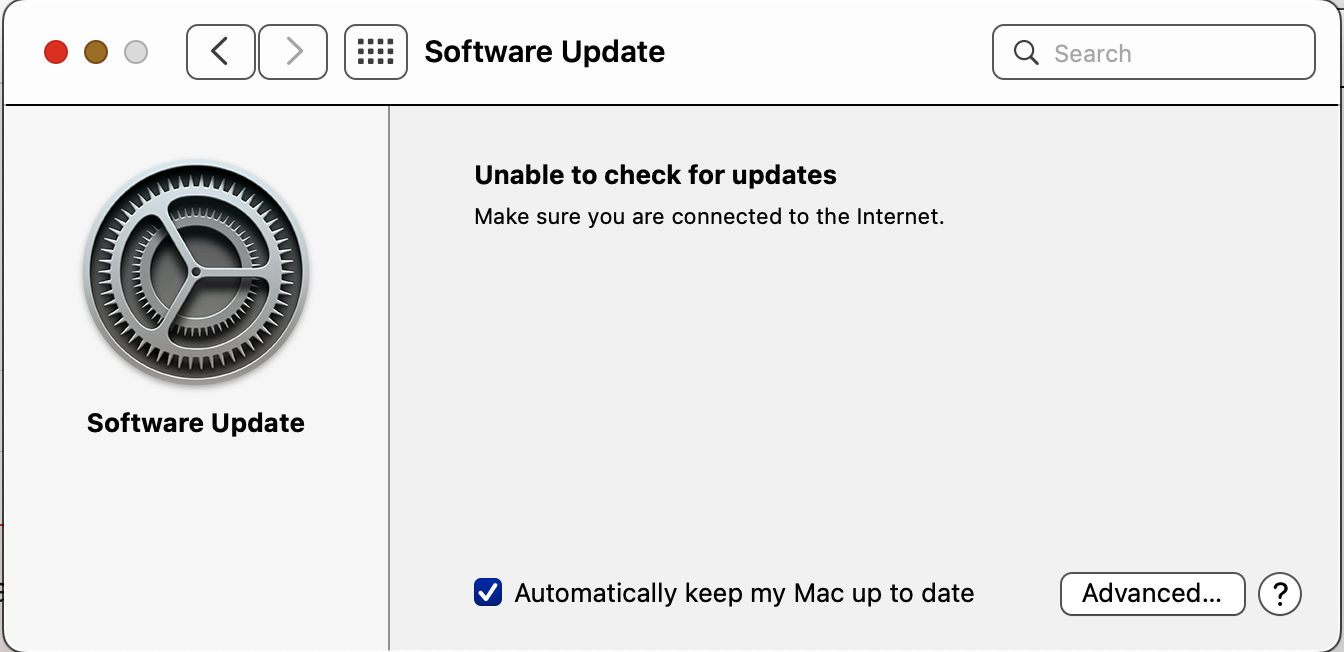Open the Show All preferences grid icon
The height and width of the screenshot is (652, 1344).
[x=375, y=51]
